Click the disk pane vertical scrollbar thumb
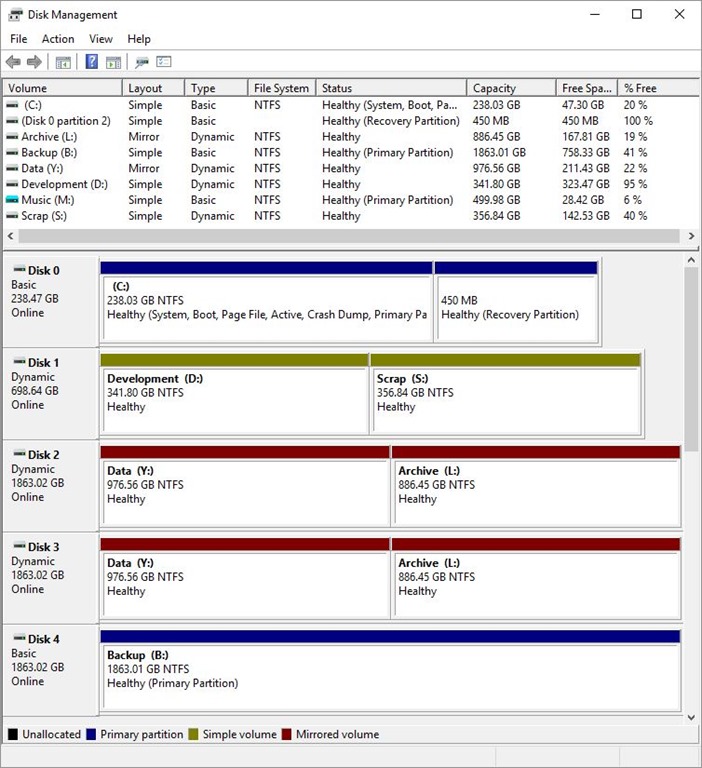 coord(691,359)
